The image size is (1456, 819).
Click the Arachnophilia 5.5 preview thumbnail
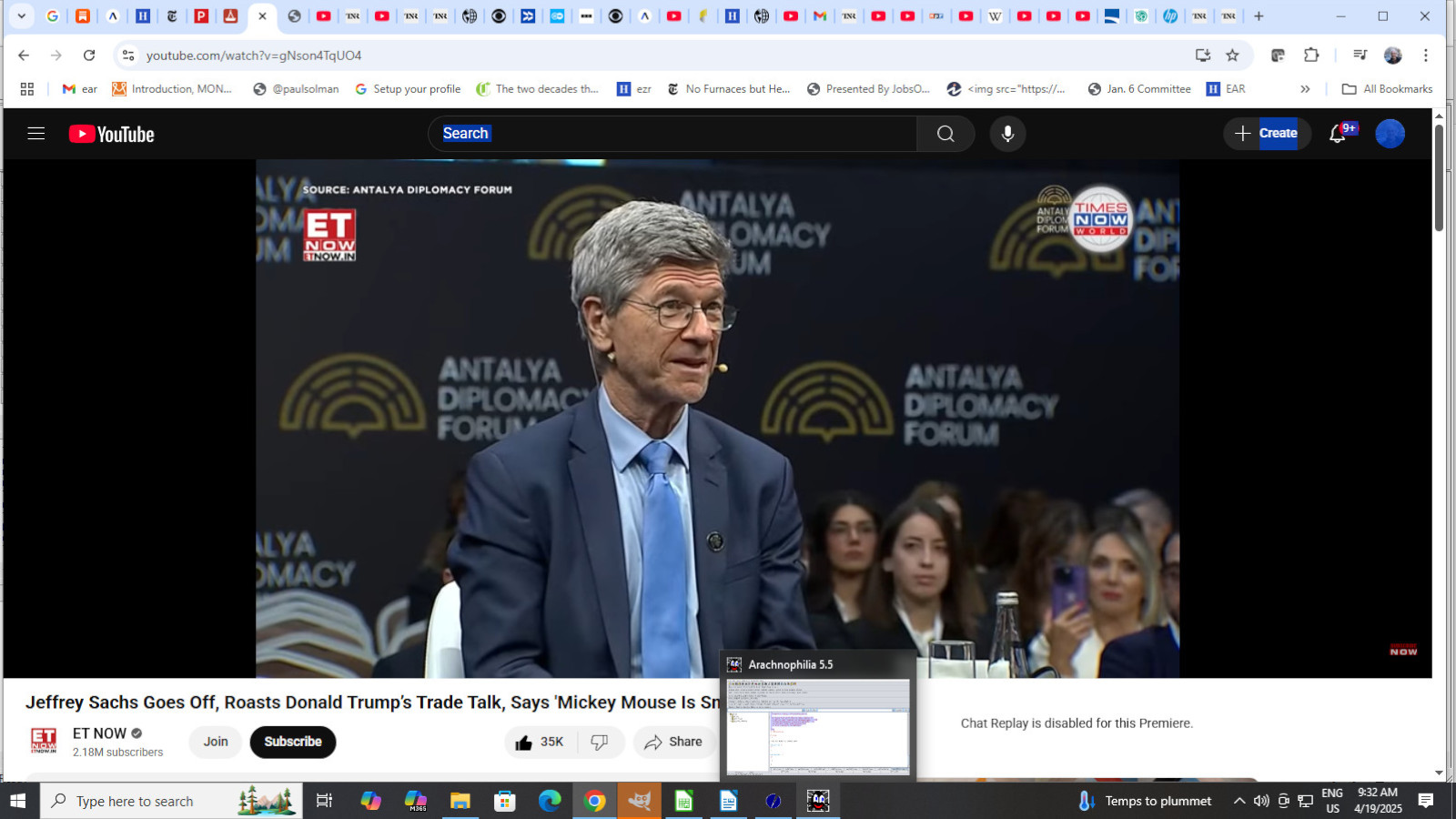pos(817,726)
